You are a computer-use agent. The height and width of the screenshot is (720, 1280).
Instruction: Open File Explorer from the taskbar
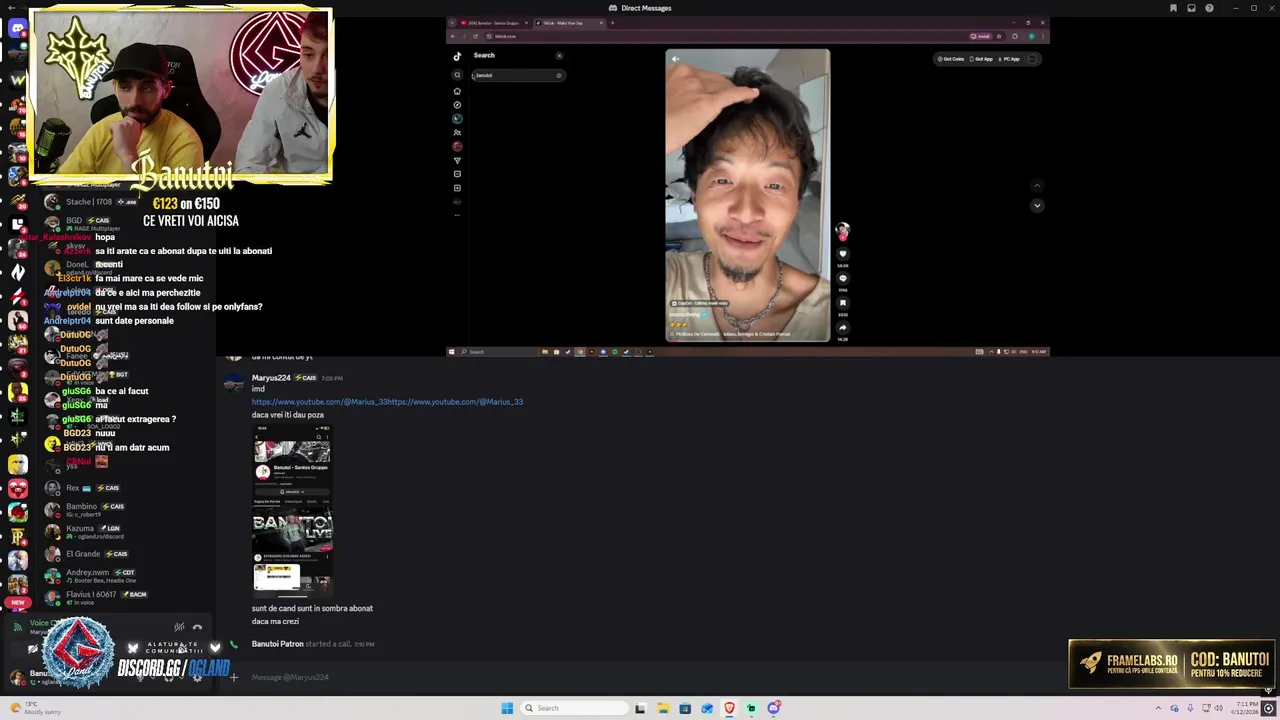coord(663,708)
